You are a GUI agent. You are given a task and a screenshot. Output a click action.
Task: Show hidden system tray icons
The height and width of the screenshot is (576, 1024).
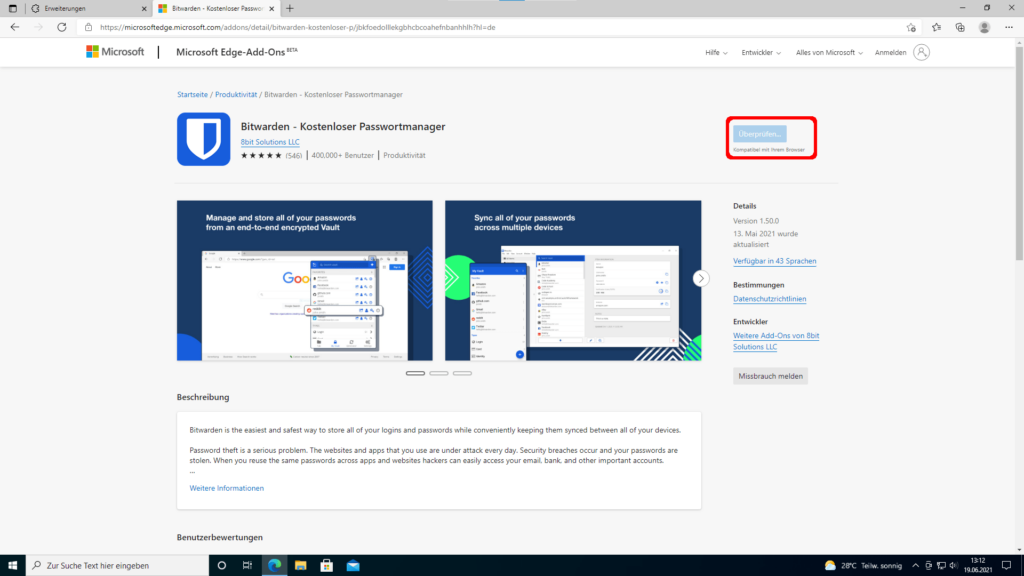point(916,566)
